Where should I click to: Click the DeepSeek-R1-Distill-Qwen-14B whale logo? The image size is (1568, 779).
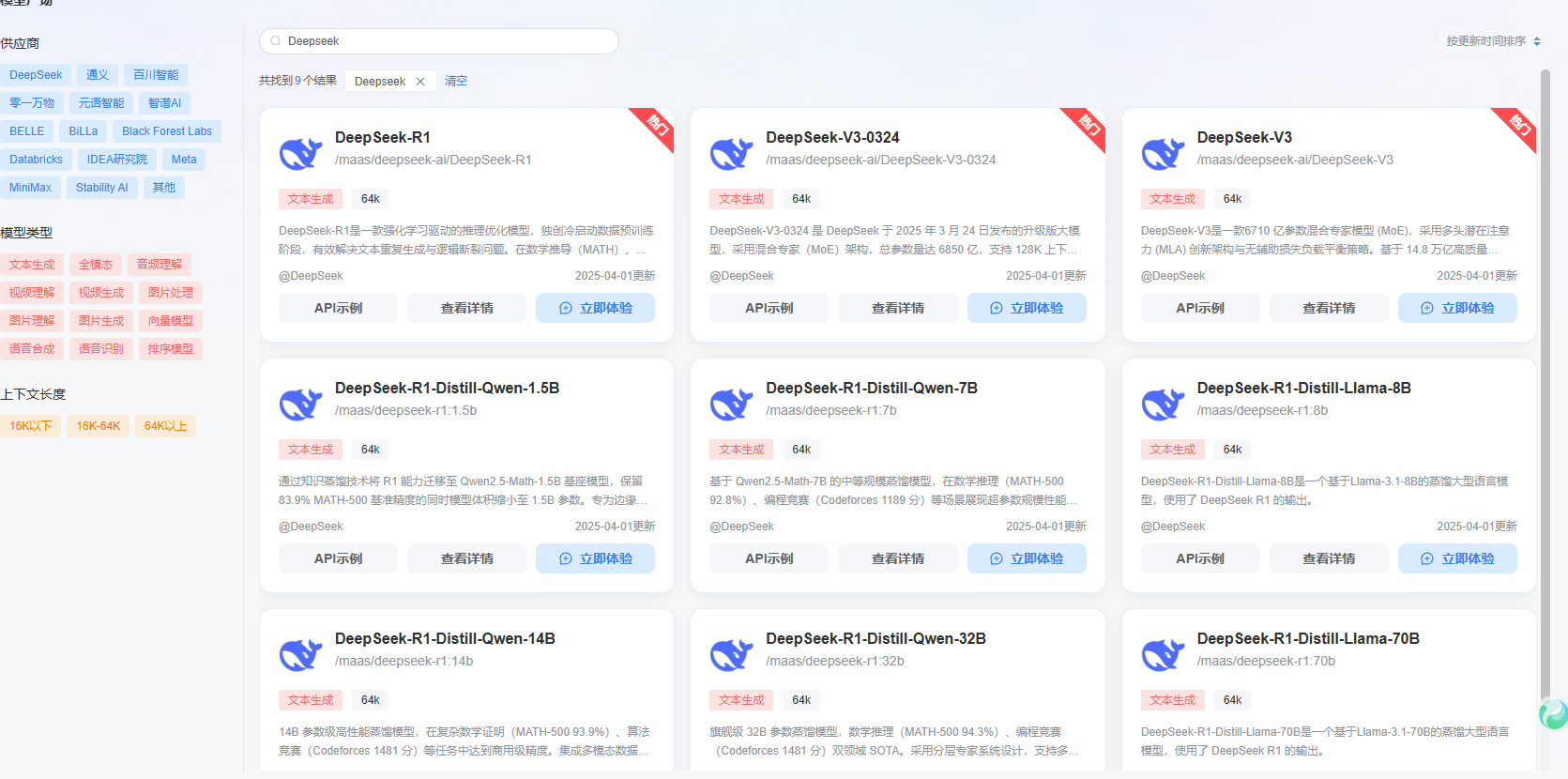[x=301, y=653]
